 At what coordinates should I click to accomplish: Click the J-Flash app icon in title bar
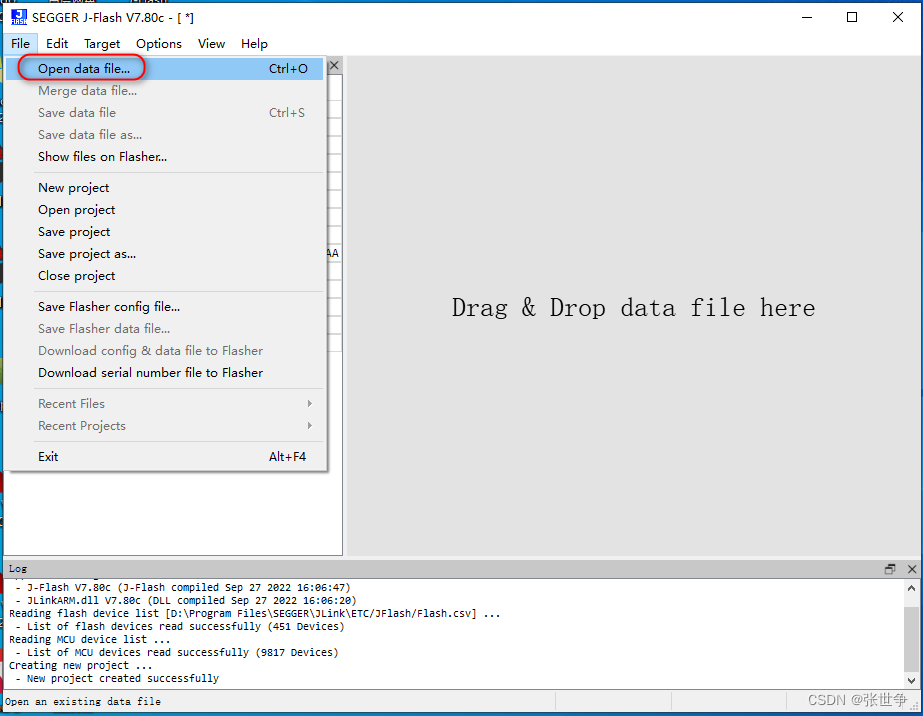click(x=19, y=17)
